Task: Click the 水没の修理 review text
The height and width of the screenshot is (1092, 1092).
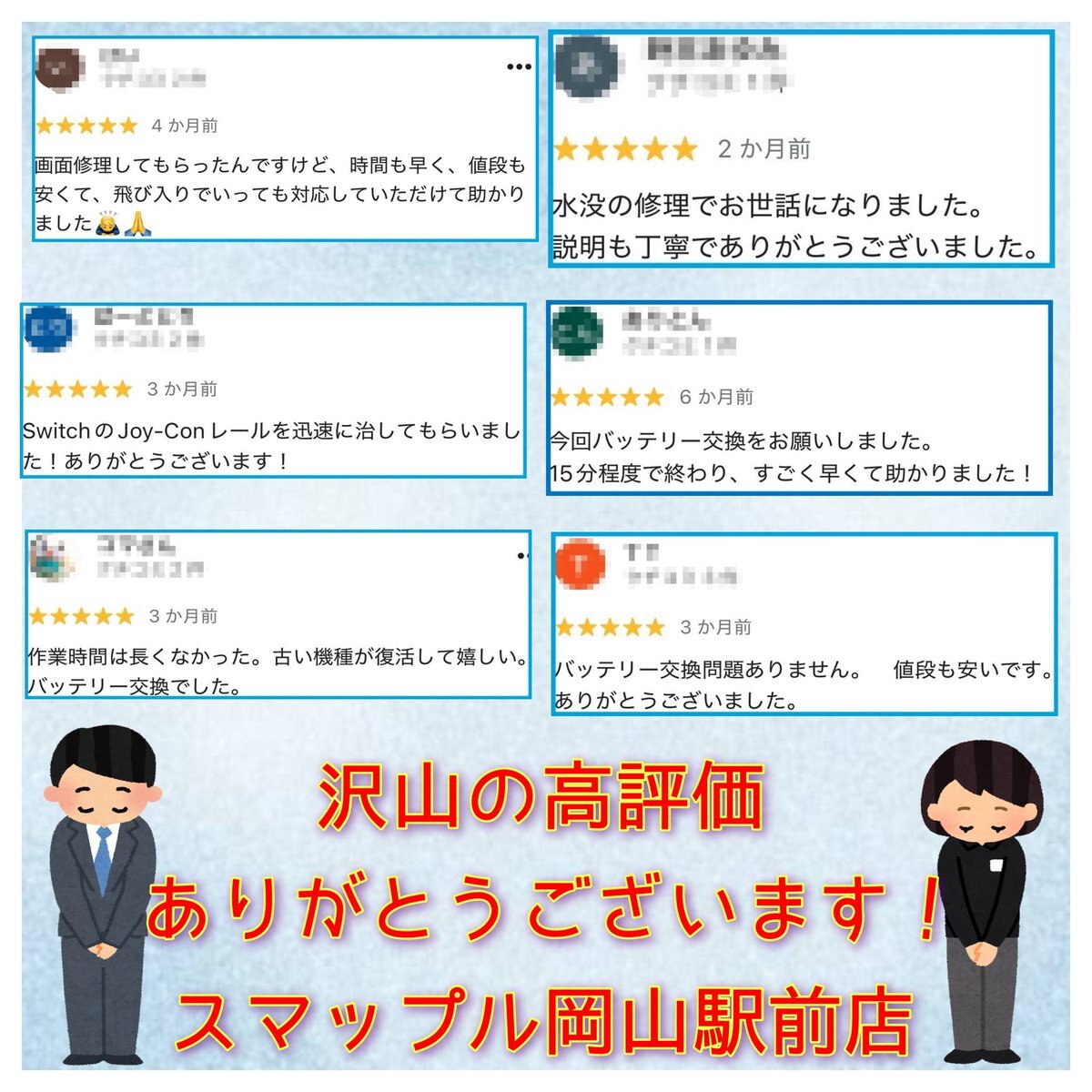Action: (796, 227)
